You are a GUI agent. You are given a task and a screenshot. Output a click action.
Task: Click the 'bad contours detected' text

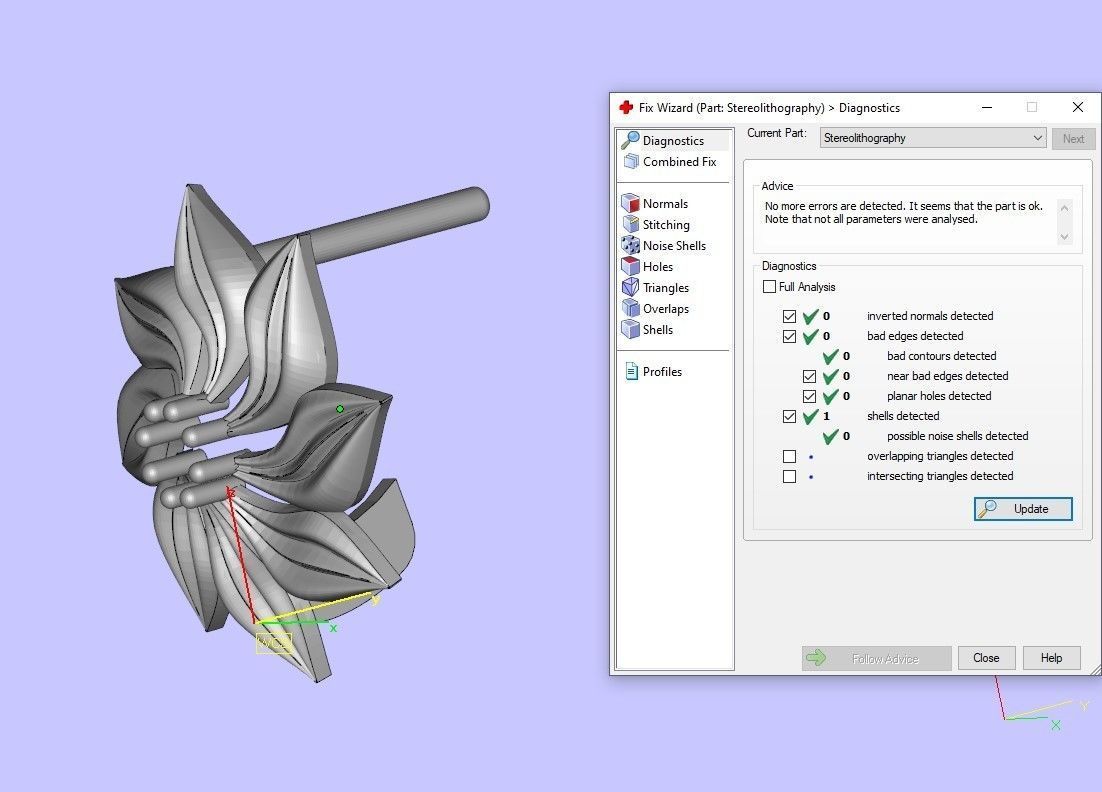pyautogui.click(x=941, y=356)
